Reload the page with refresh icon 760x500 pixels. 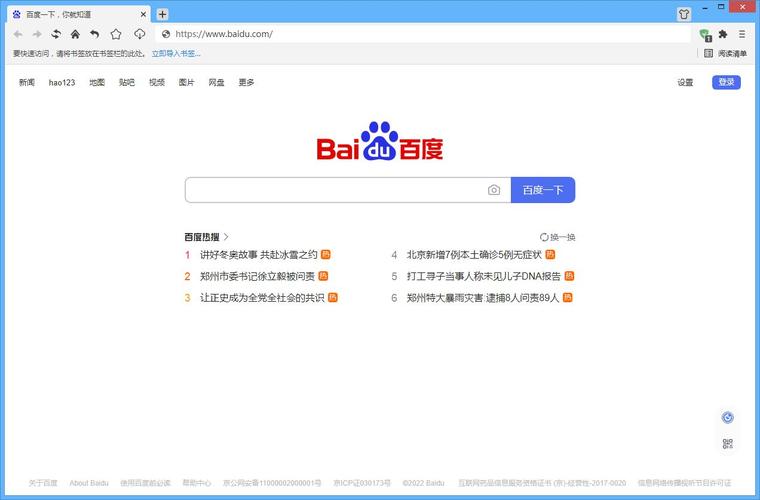(56, 34)
